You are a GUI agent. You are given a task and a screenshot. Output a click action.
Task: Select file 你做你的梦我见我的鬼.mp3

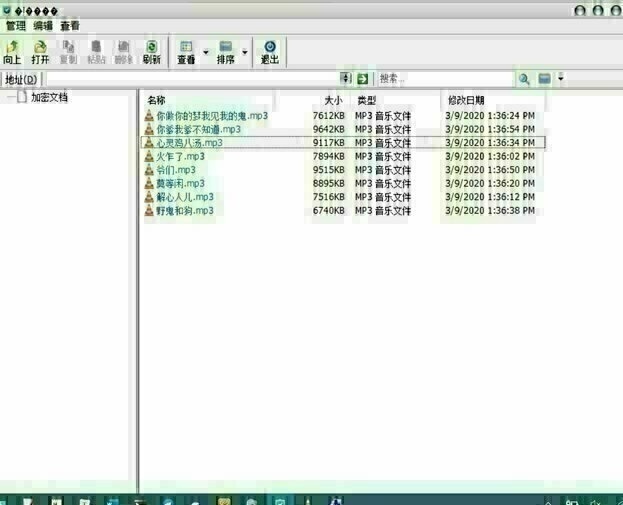212,116
